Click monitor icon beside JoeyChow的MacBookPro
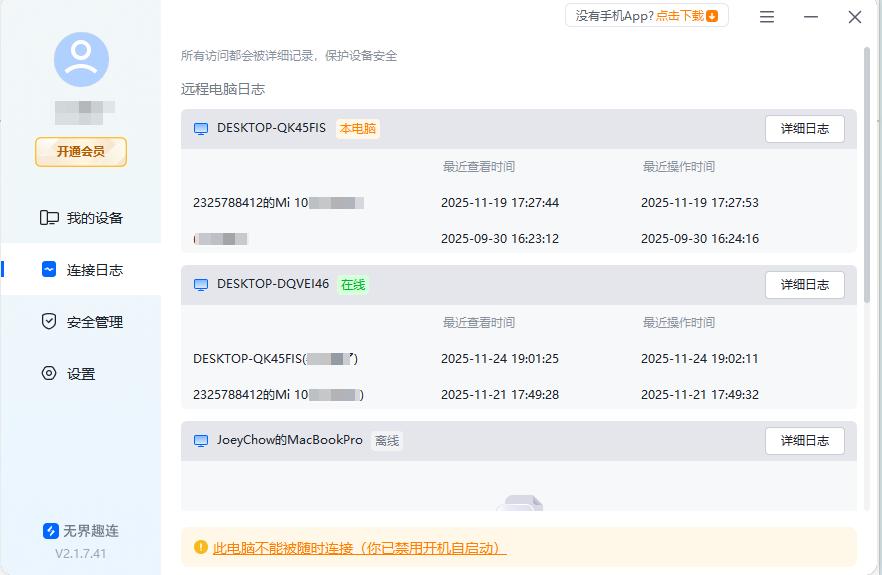 pyautogui.click(x=201, y=441)
